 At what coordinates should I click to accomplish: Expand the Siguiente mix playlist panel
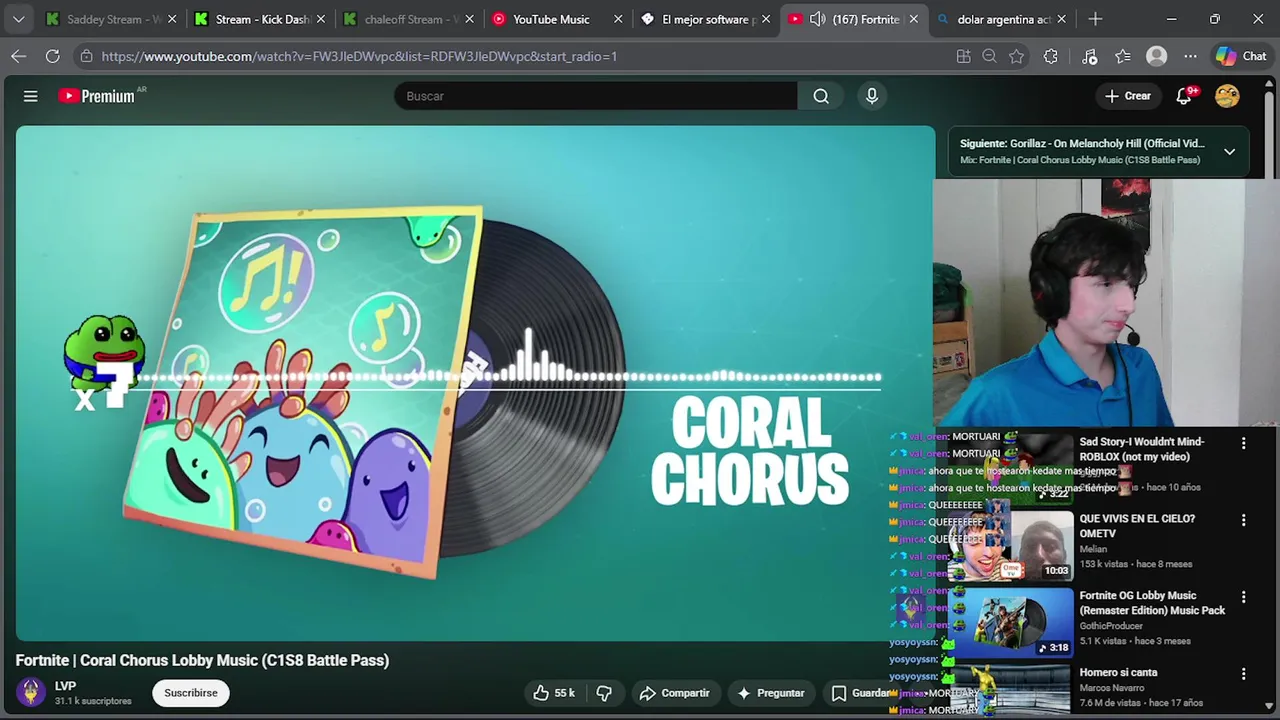[1229, 151]
